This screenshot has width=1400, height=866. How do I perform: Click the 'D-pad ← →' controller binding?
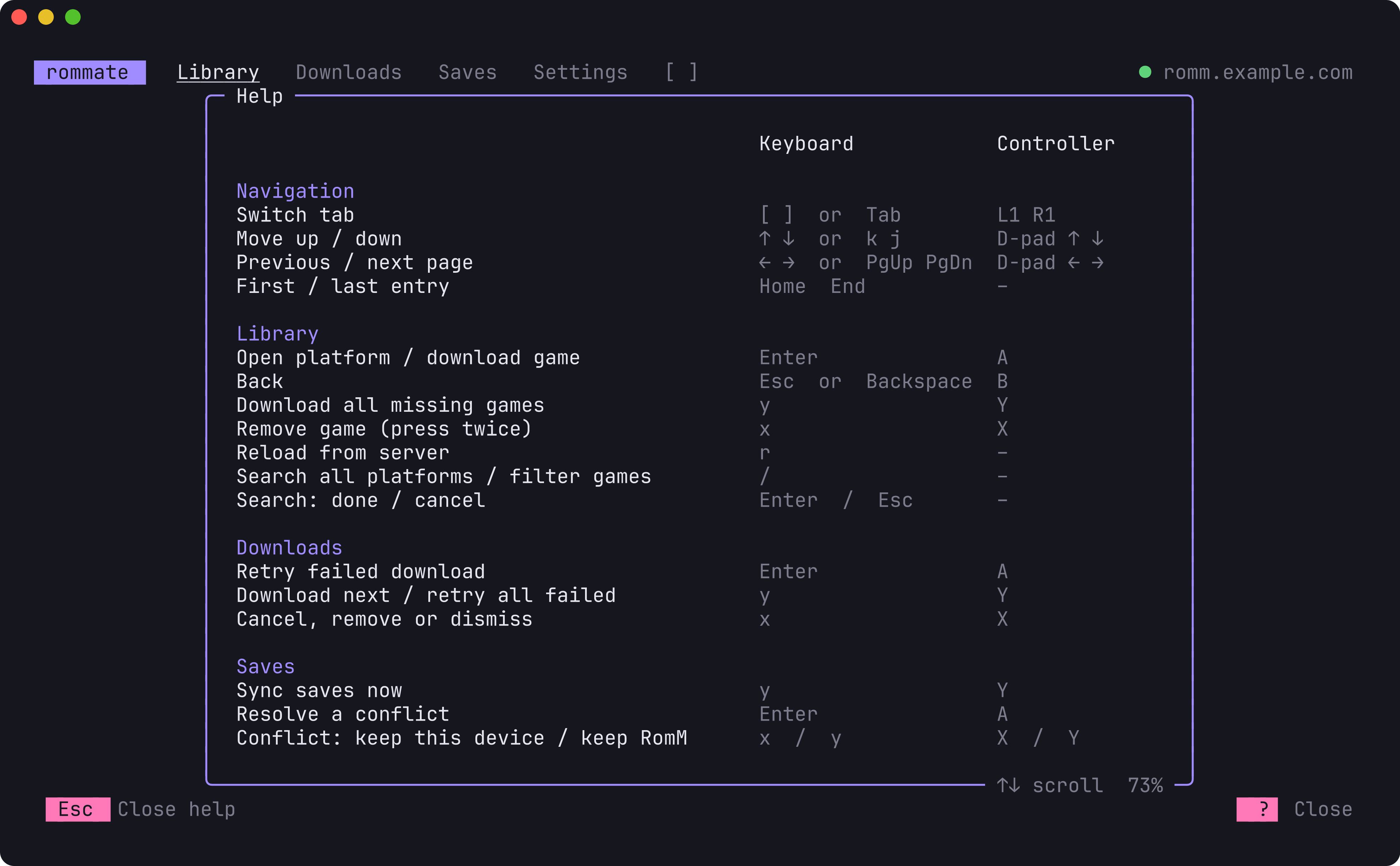tap(1050, 263)
